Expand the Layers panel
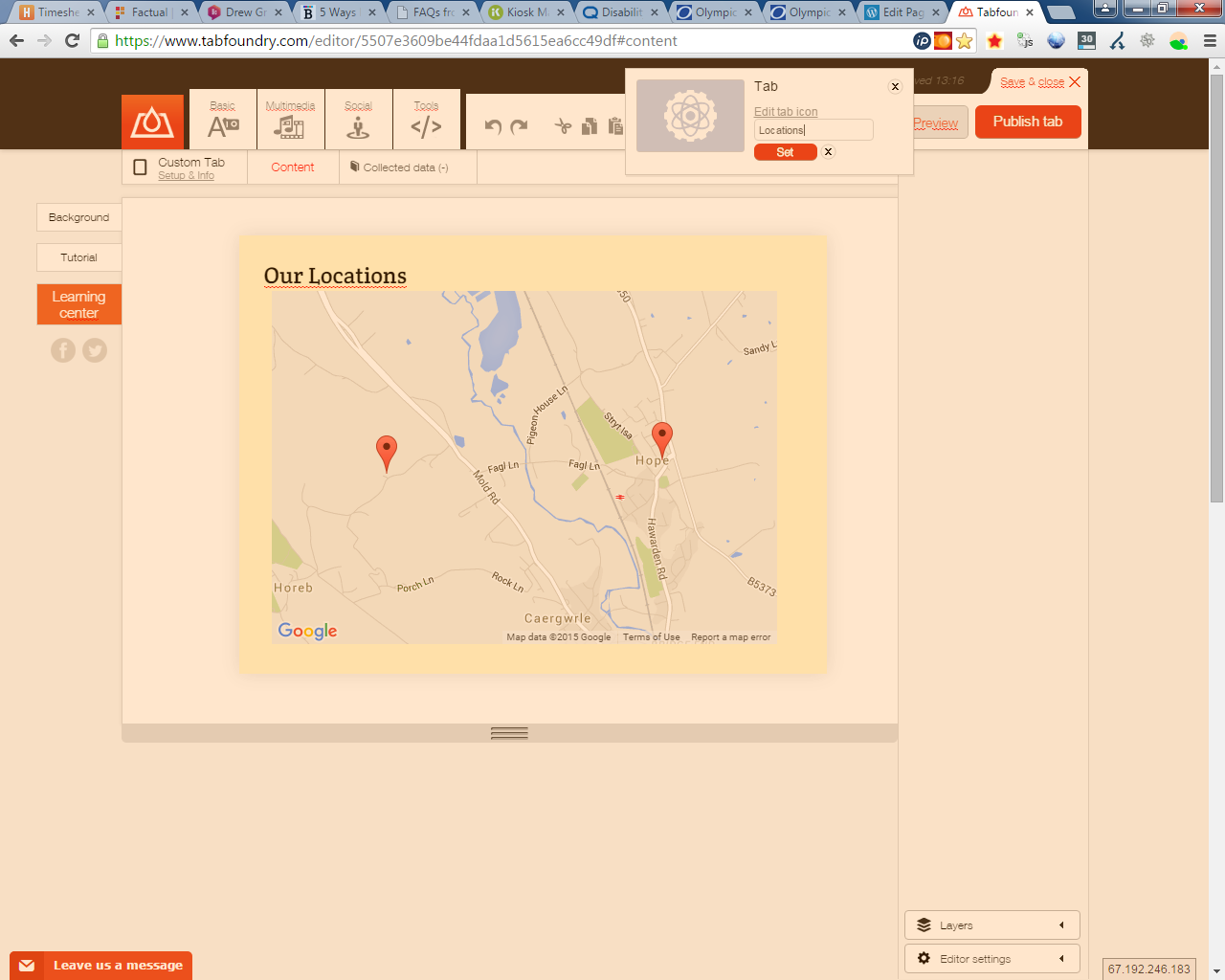This screenshot has width=1225, height=980. click(x=991, y=925)
